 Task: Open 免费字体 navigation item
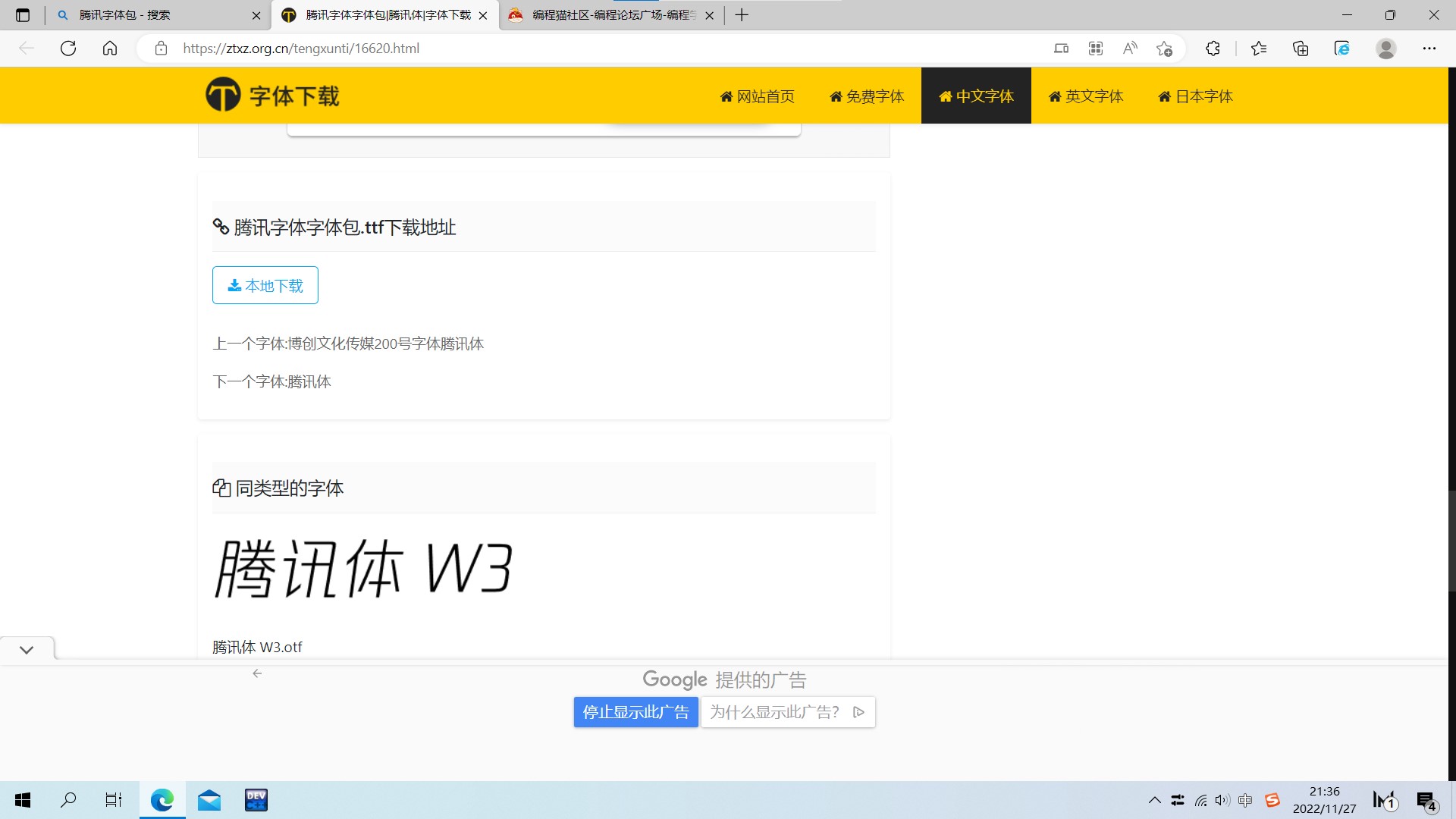click(867, 96)
